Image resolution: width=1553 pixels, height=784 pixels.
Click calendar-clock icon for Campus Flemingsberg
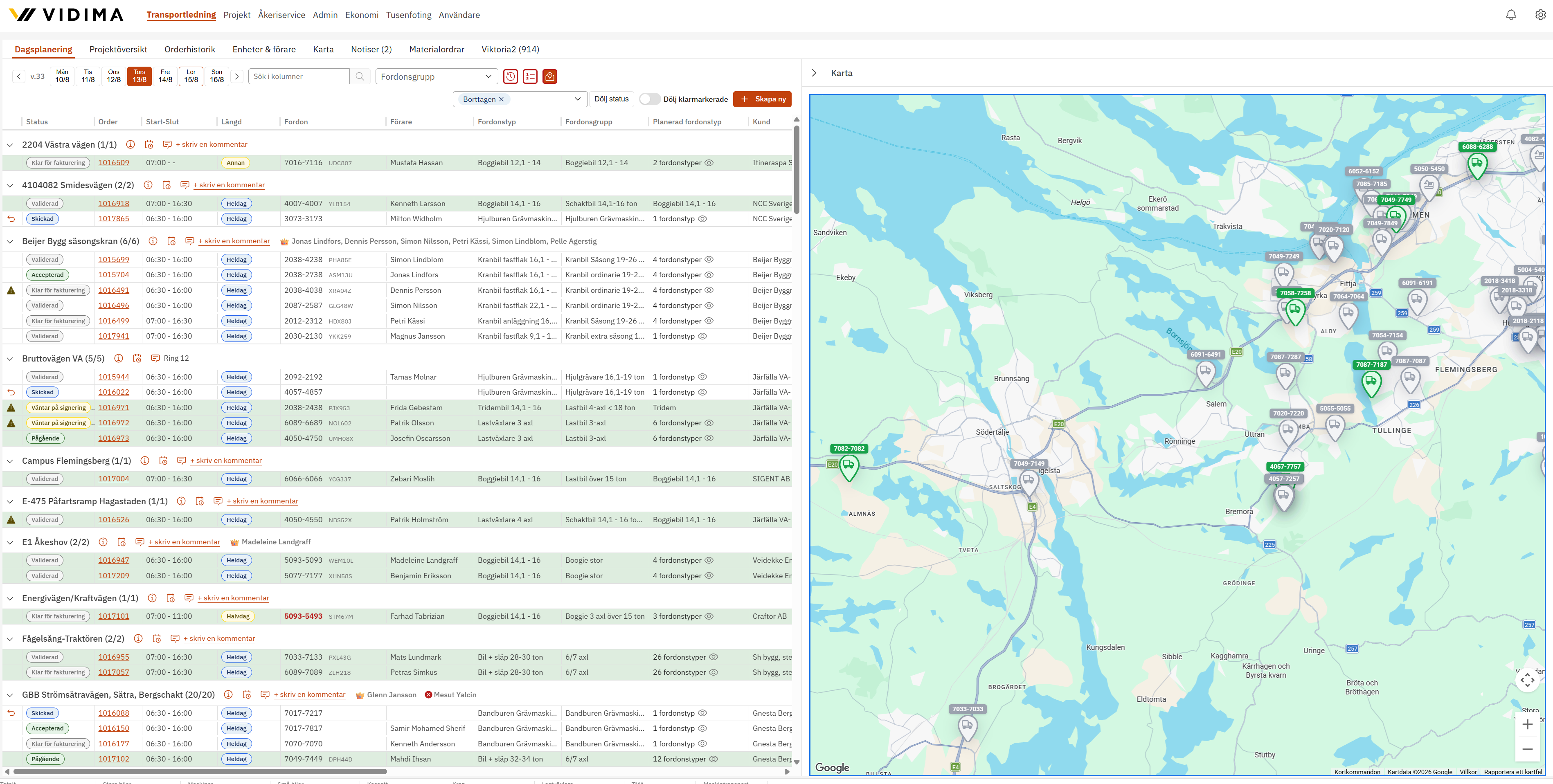(x=163, y=461)
